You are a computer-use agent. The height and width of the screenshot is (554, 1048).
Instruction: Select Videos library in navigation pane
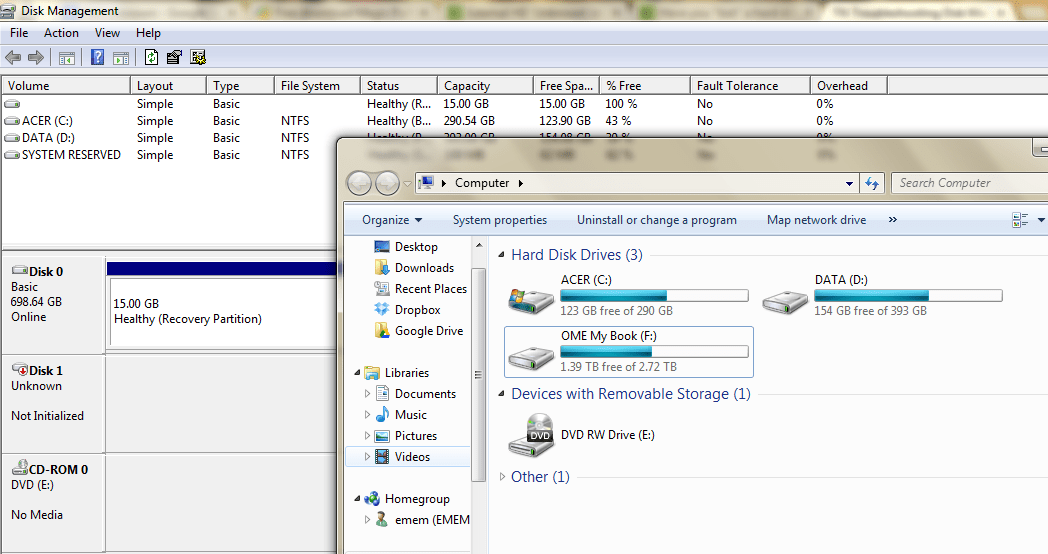point(408,456)
